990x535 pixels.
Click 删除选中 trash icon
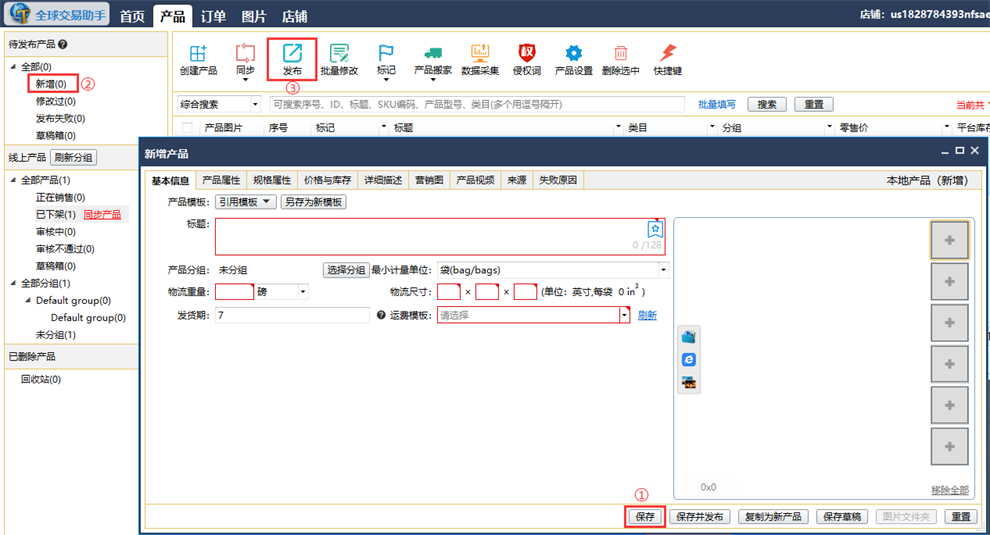[621, 60]
